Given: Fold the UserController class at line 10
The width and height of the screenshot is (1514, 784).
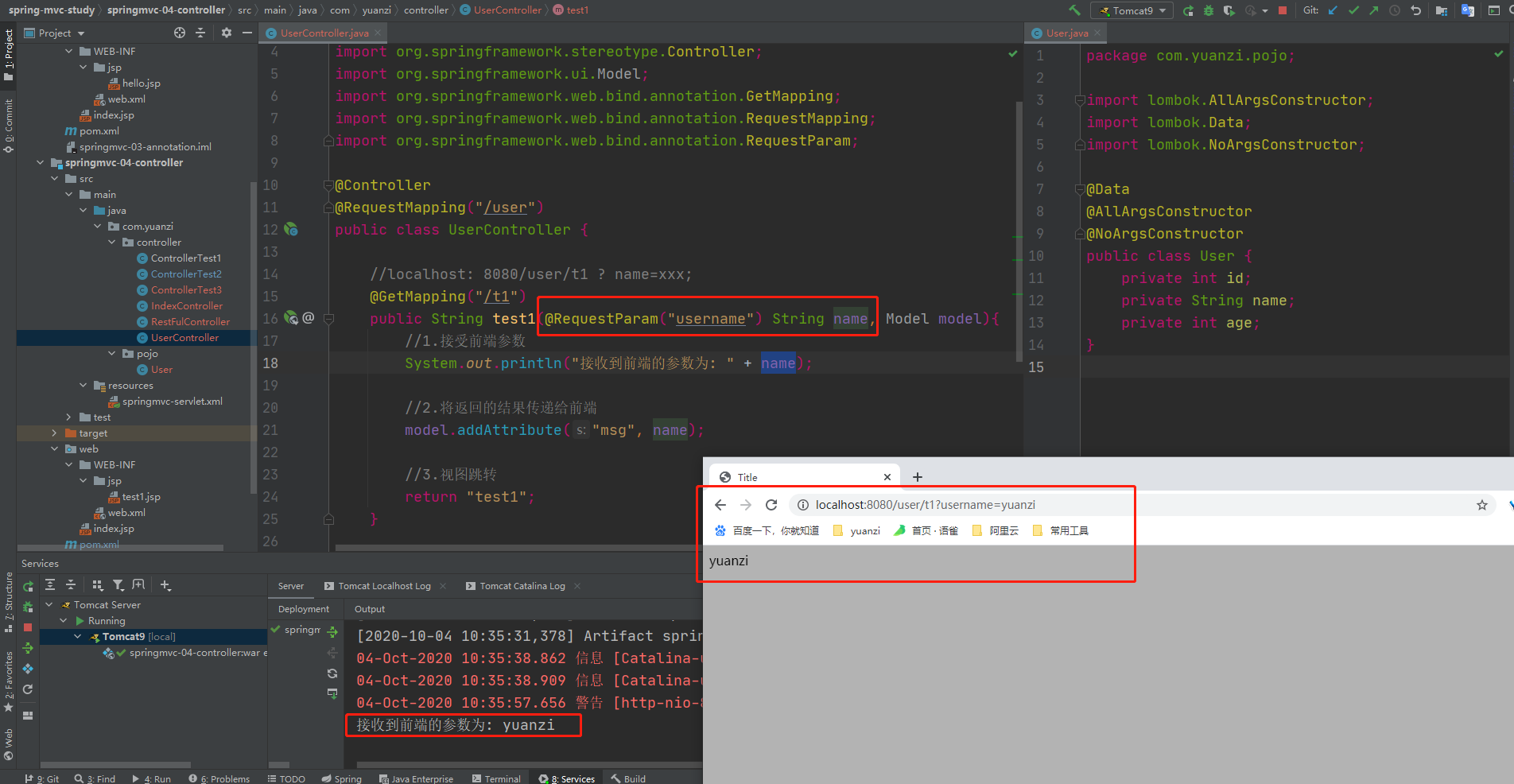Looking at the screenshot, I should click(x=328, y=185).
